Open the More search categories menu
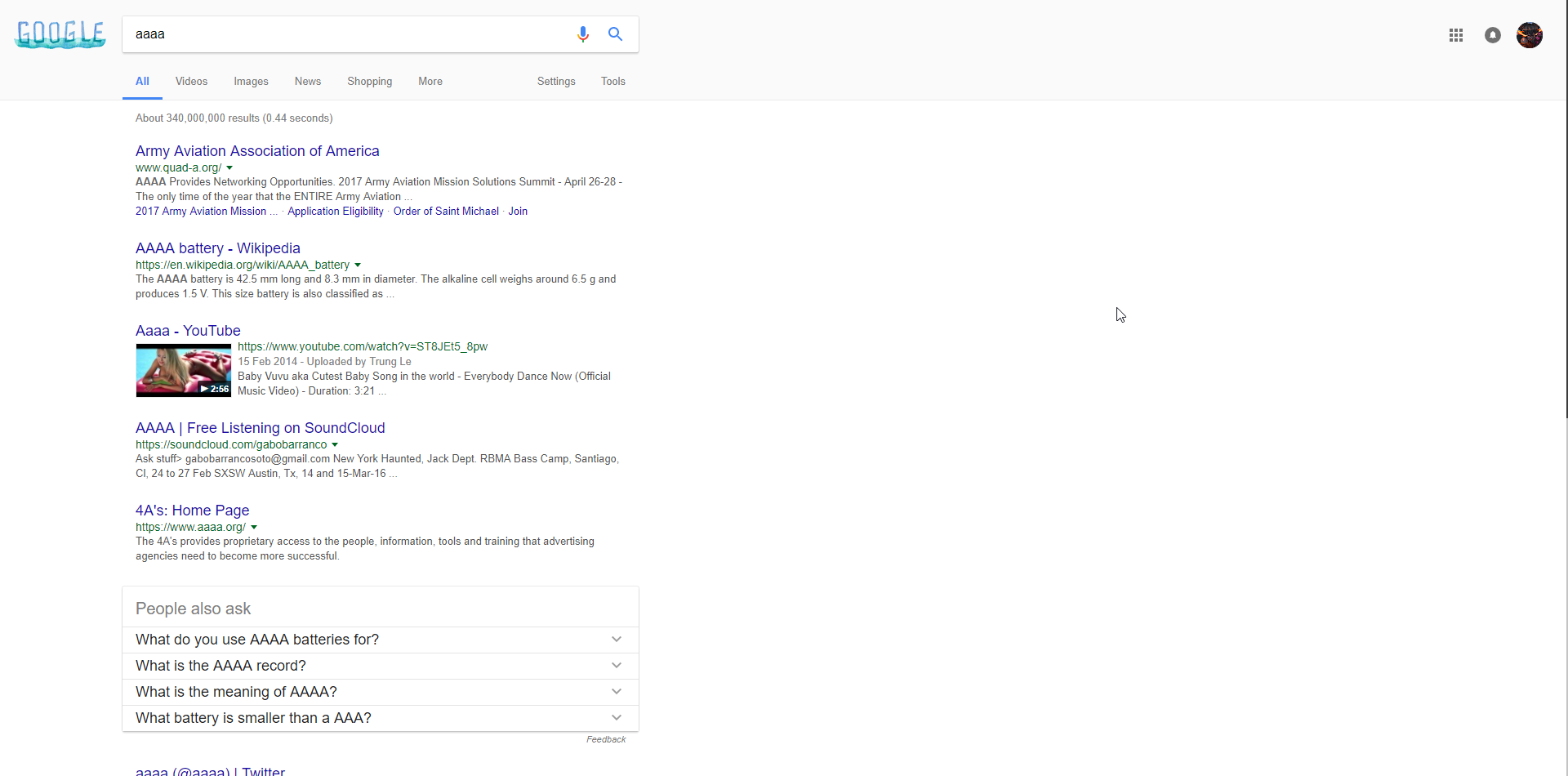 coord(430,82)
